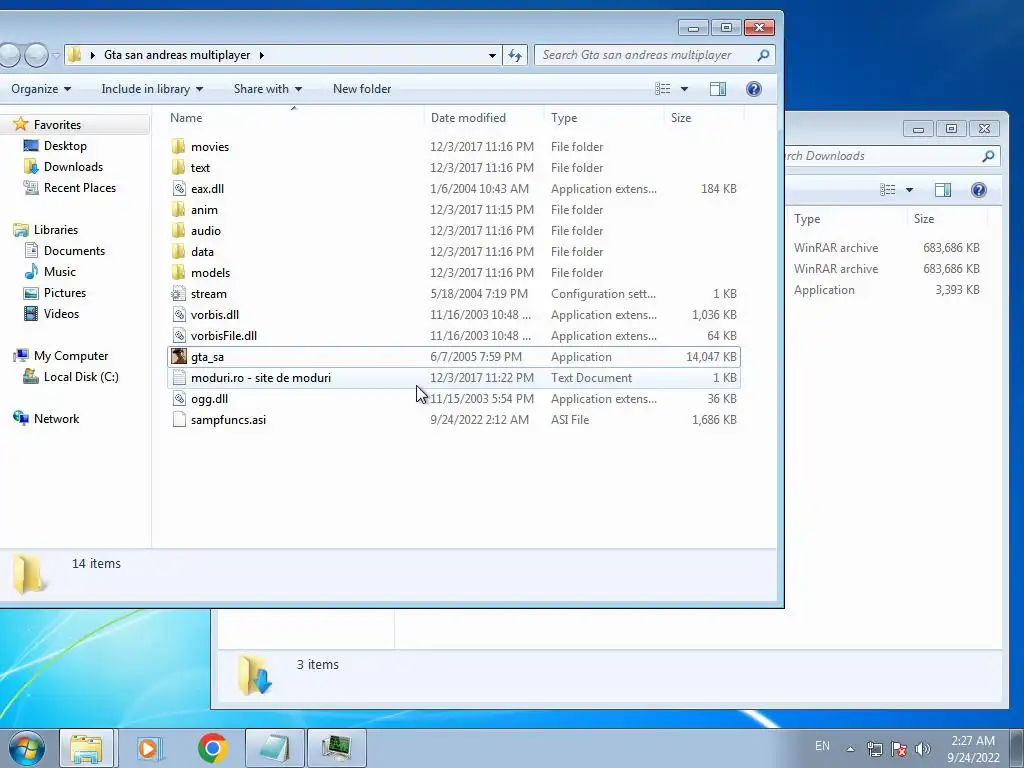Image resolution: width=1024 pixels, height=768 pixels.
Task: Select the stream configuration file icon
Action: 178,294
